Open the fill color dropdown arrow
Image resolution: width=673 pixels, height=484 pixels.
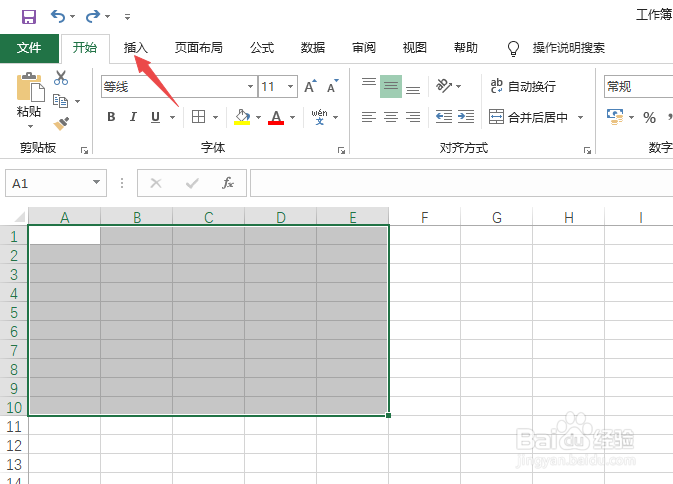258,117
